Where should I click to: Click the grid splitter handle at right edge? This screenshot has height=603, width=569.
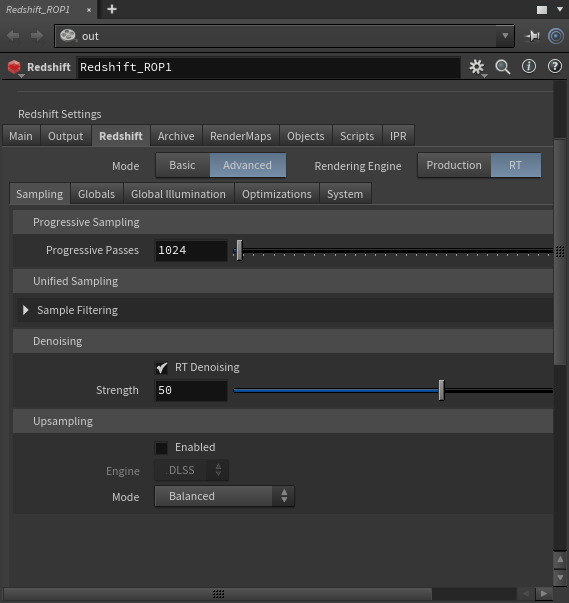click(560, 251)
